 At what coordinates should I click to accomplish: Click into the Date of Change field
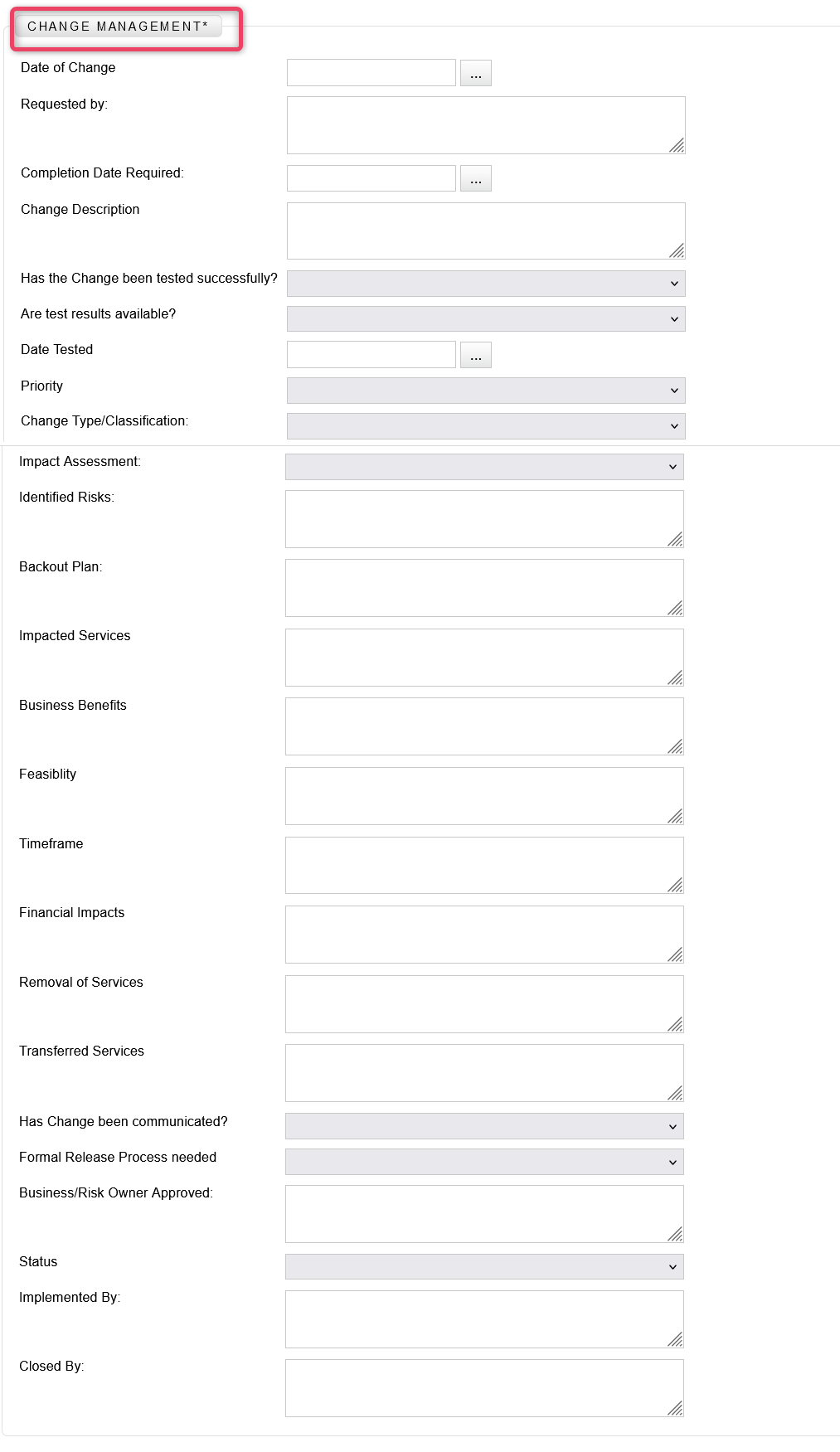coord(371,73)
